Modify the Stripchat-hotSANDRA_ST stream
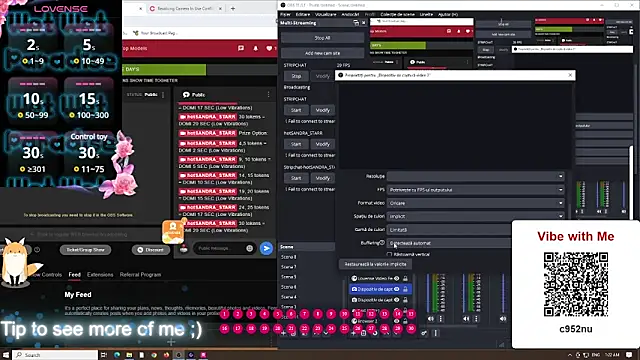The height and width of the screenshot is (360, 640). coord(322,178)
